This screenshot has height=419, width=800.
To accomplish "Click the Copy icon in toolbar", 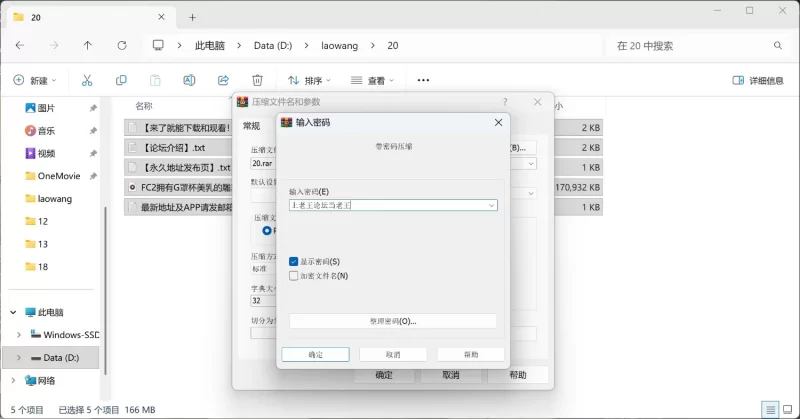I will click(121, 80).
